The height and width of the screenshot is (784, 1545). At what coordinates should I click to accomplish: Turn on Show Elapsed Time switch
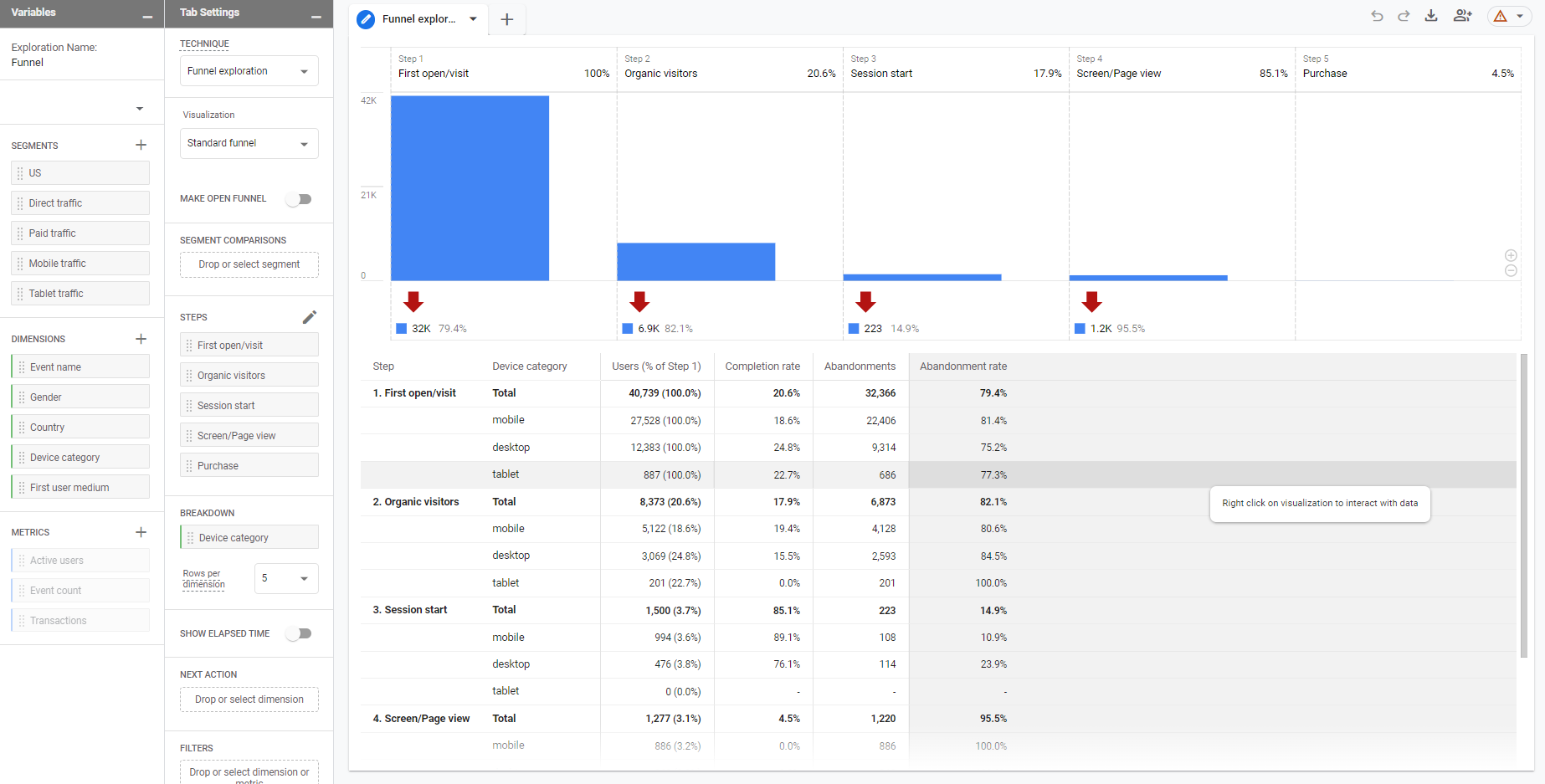pyautogui.click(x=299, y=633)
